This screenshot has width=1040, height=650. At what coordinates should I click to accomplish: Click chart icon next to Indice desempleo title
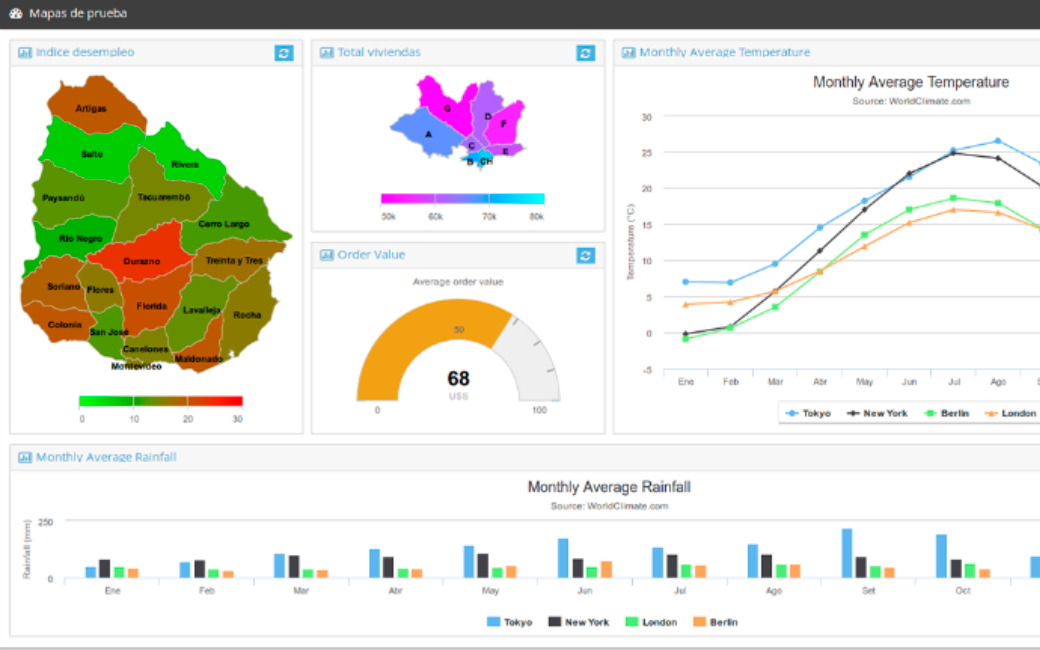(x=25, y=53)
